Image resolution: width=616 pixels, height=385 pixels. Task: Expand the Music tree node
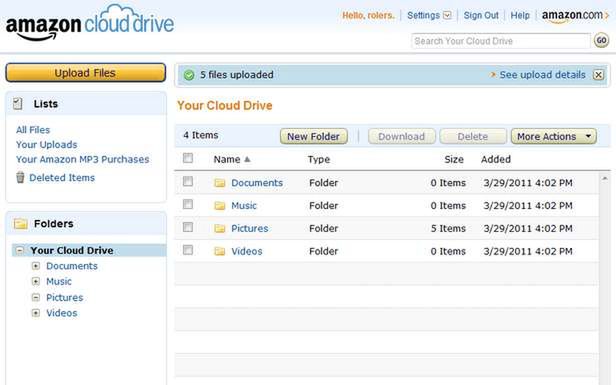pyautogui.click(x=36, y=281)
